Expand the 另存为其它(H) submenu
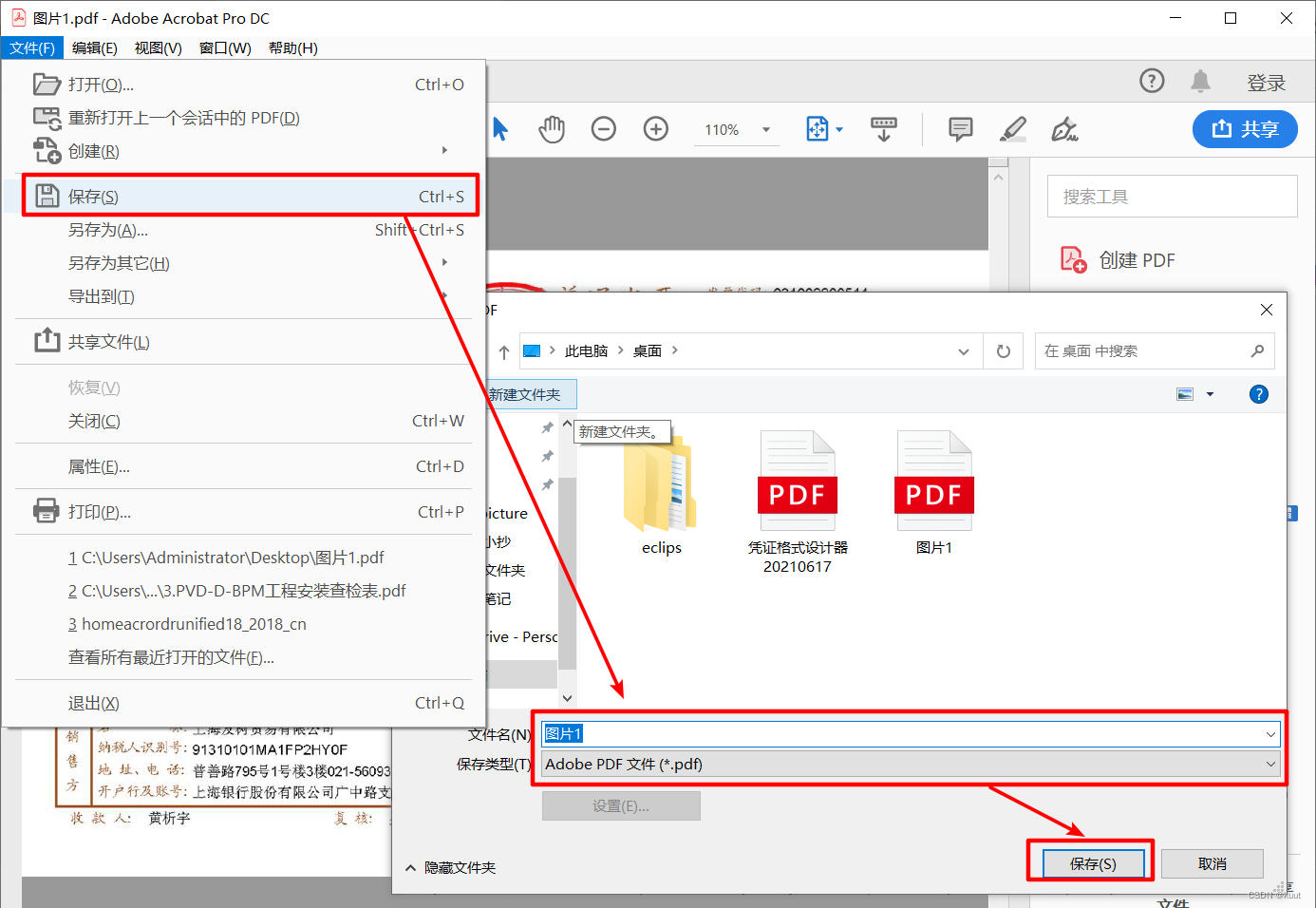Screen dimensions: 1316x908 (x=445, y=262)
